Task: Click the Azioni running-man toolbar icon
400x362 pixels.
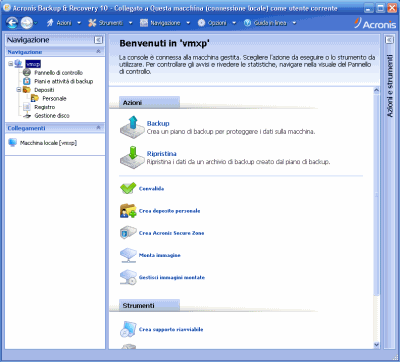Action: [50, 23]
